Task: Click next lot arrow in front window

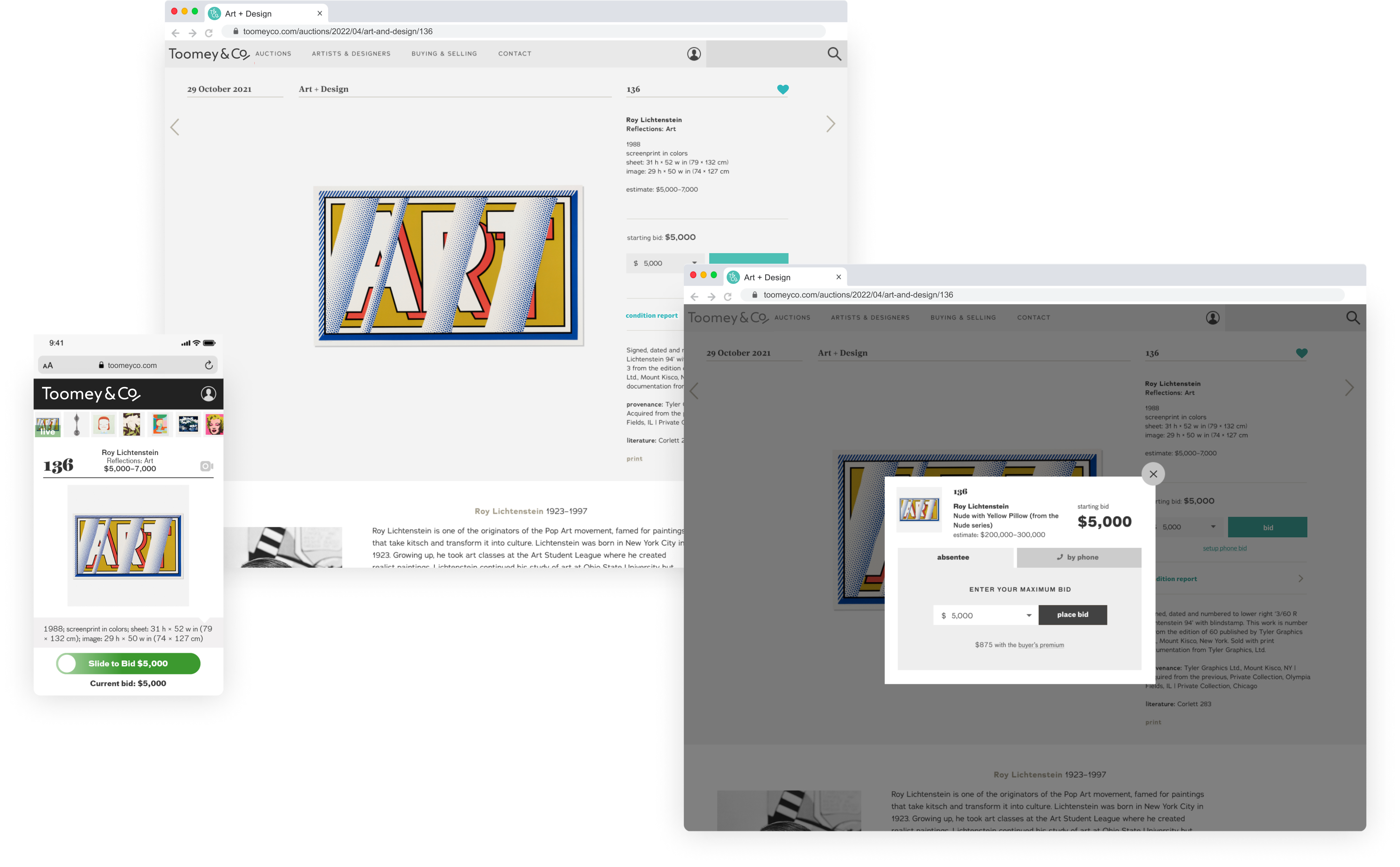Action: (x=1349, y=388)
